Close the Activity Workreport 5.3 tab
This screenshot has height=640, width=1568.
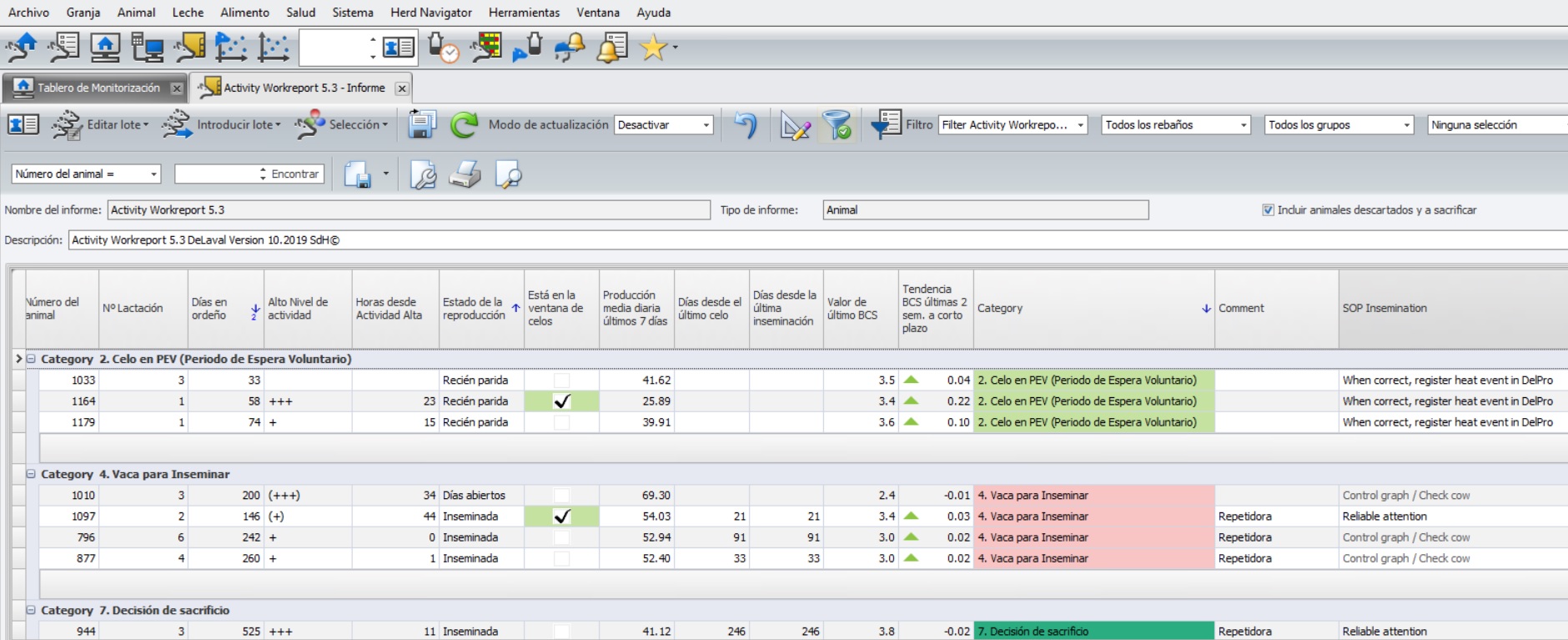pos(402,88)
